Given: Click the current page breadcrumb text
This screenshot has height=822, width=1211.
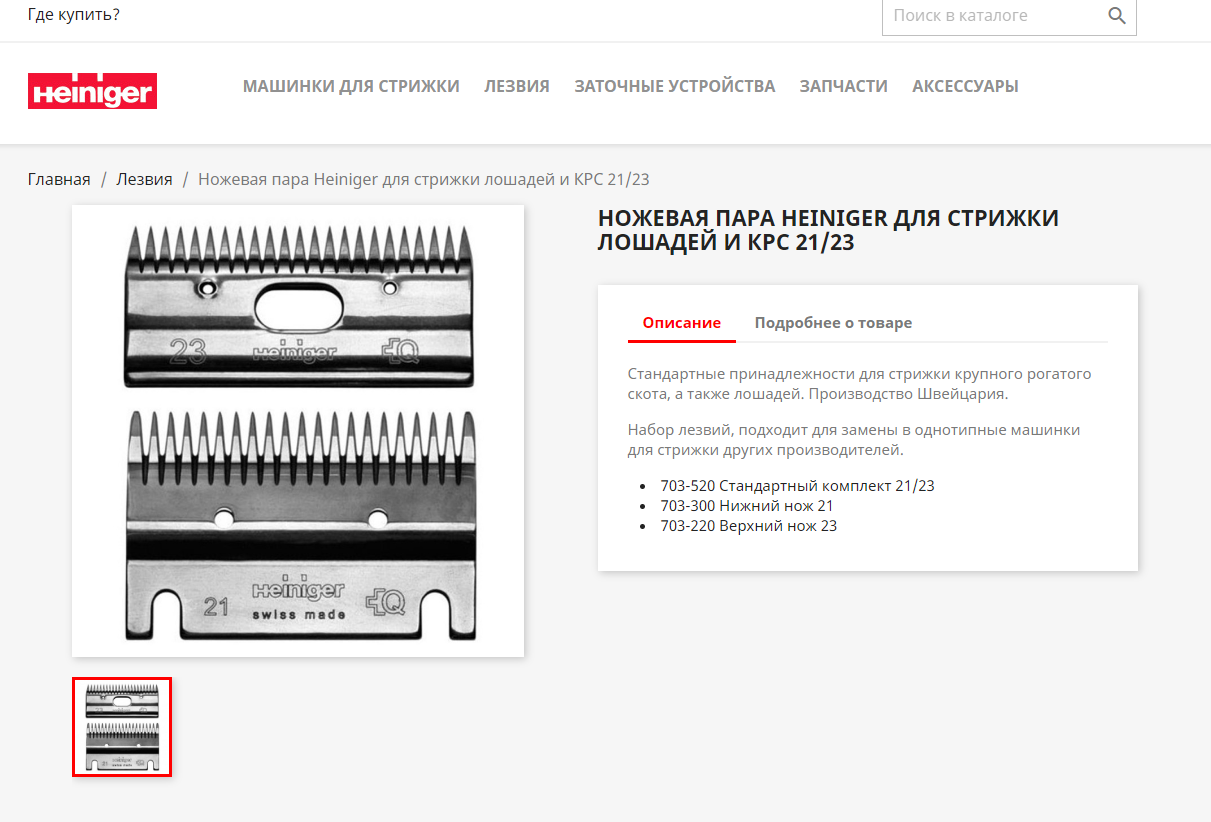Looking at the screenshot, I should click(x=423, y=179).
